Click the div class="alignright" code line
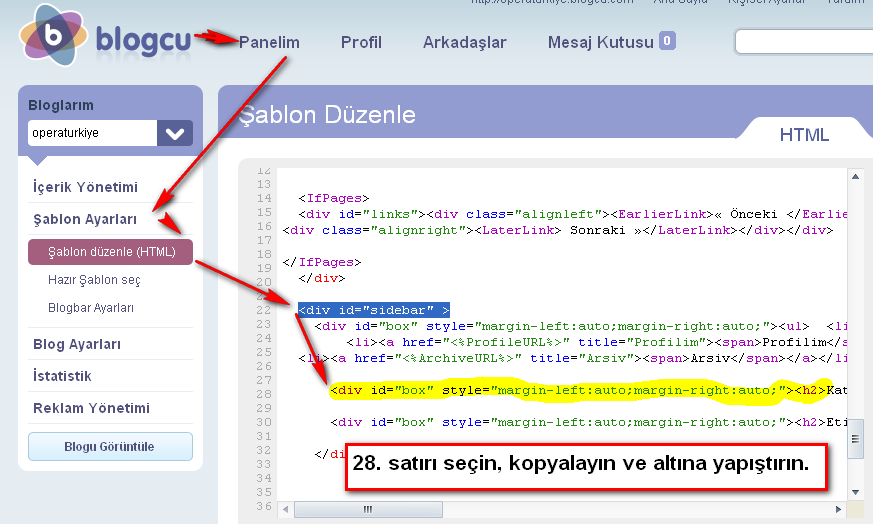 point(558,231)
